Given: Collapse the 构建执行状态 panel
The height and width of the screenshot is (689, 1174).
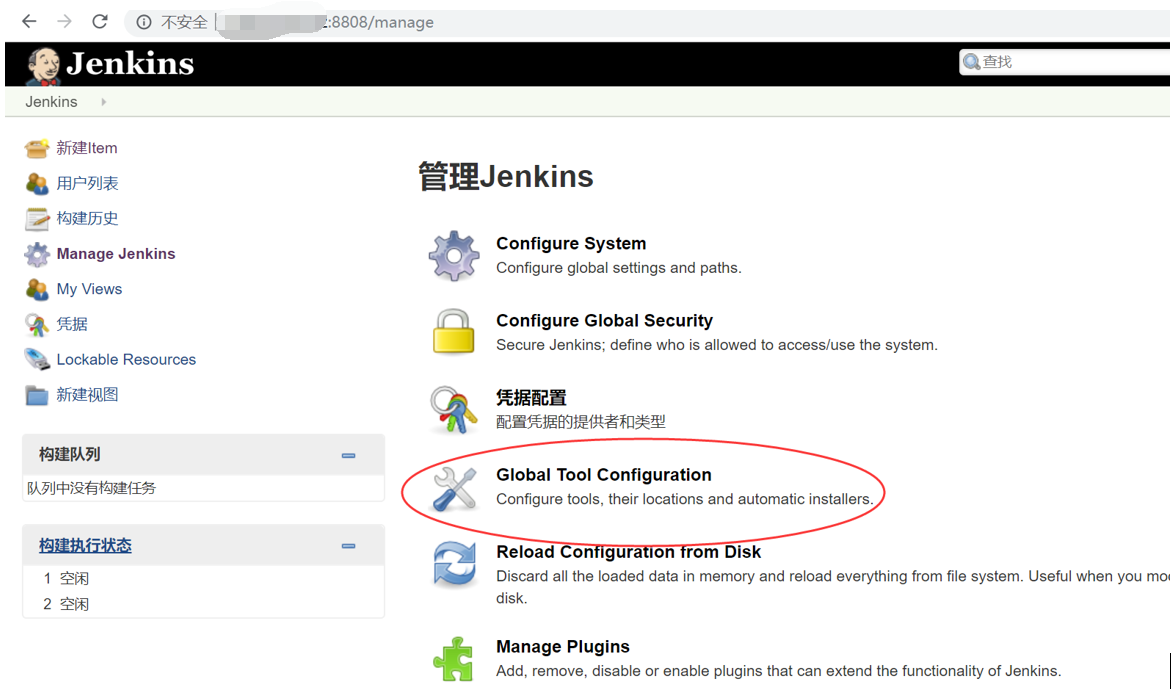Looking at the screenshot, I should pos(348,546).
